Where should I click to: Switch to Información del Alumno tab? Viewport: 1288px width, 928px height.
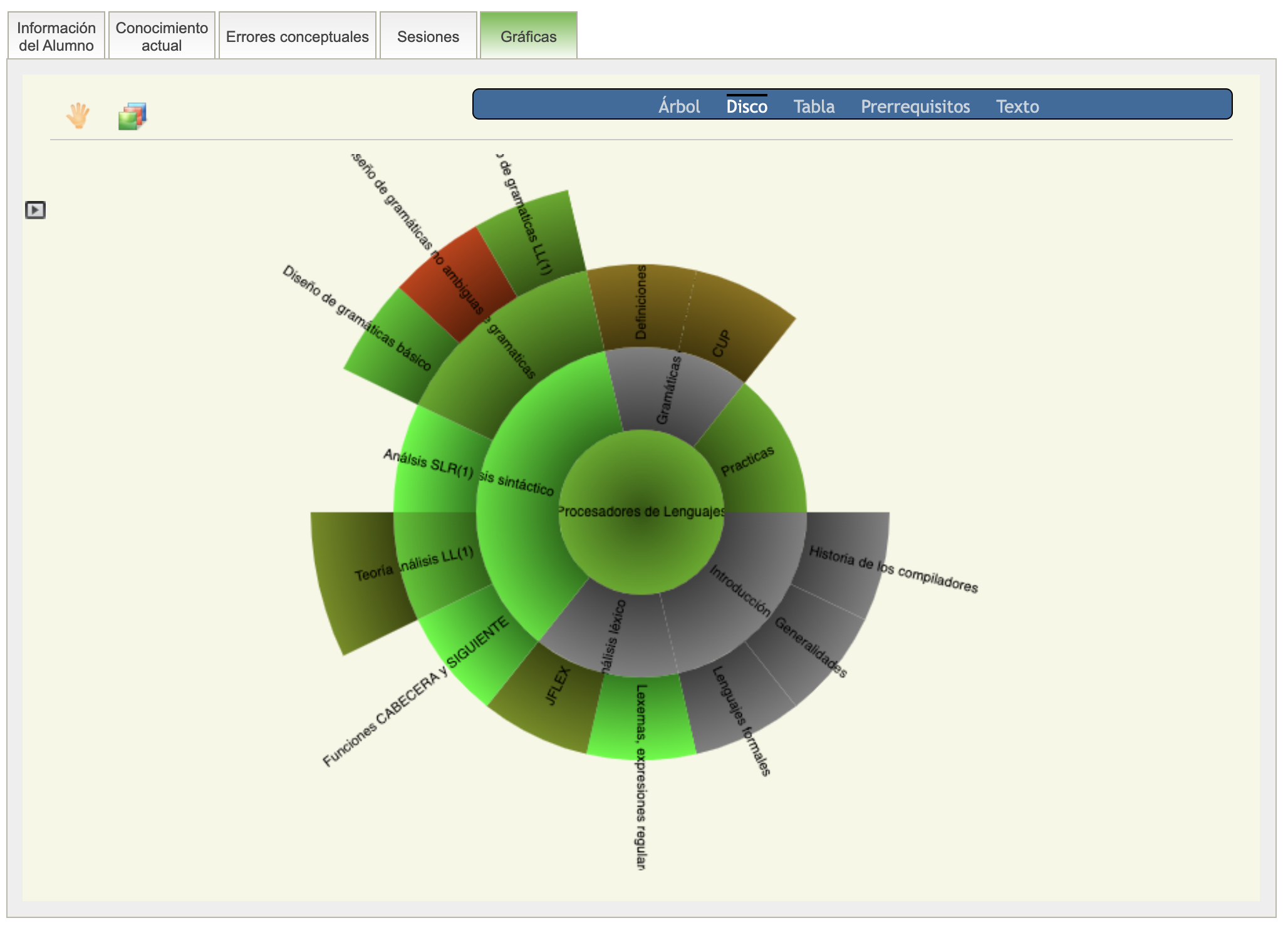click(x=56, y=36)
